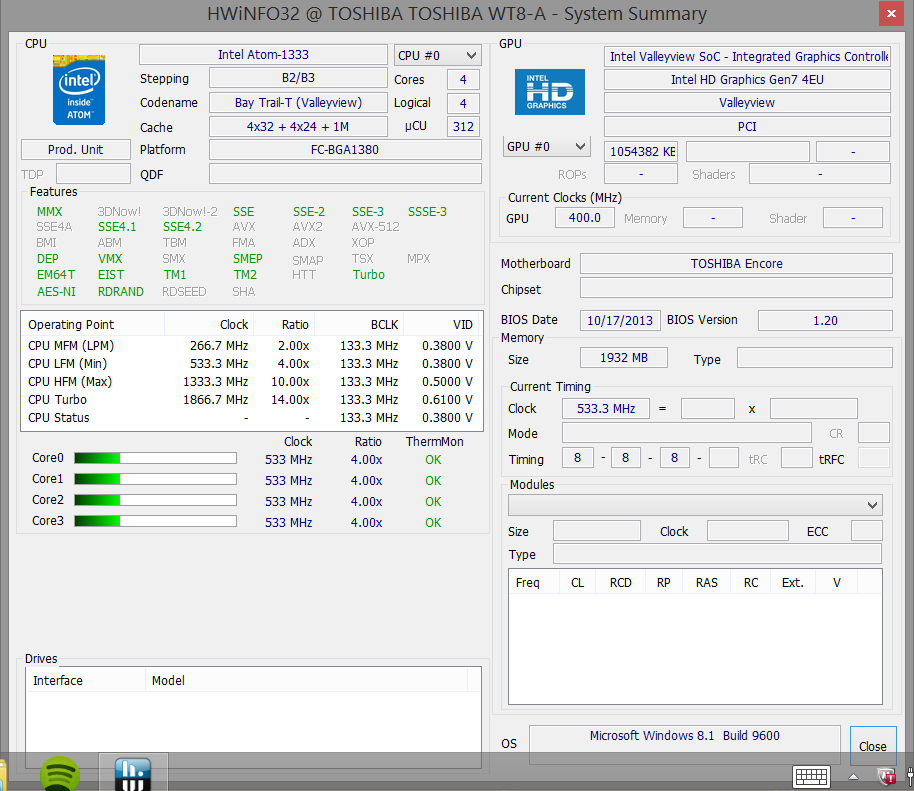Click the red security shield tray icon

click(886, 776)
